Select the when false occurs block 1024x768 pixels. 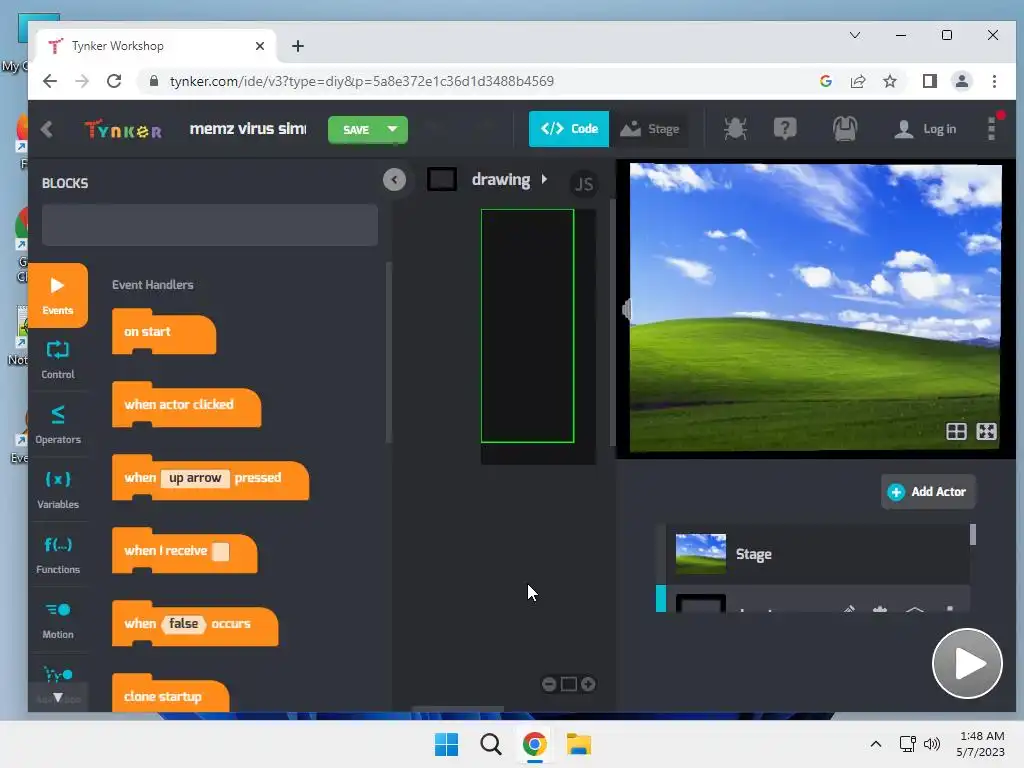195,624
